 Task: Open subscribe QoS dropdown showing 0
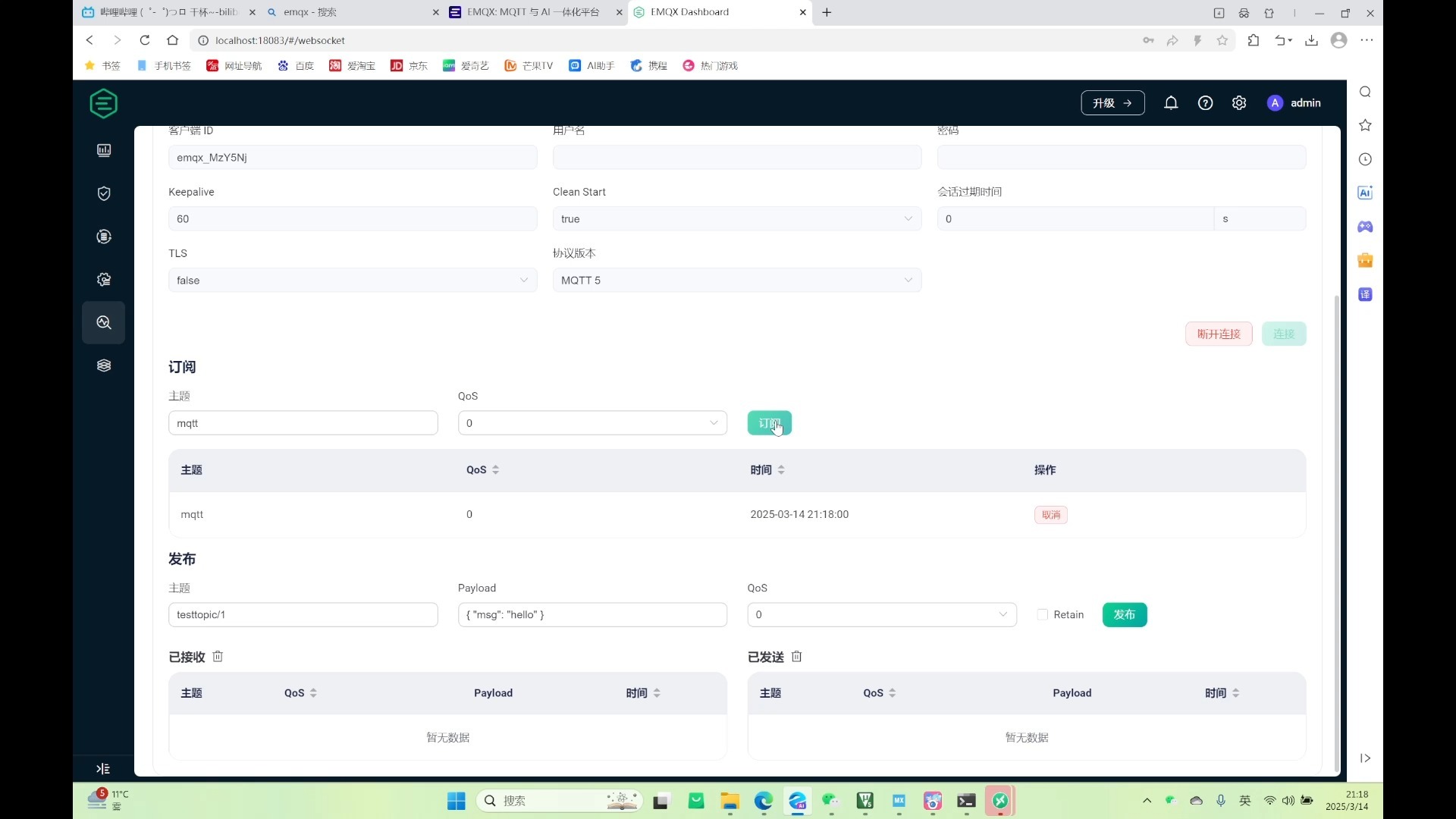(592, 423)
